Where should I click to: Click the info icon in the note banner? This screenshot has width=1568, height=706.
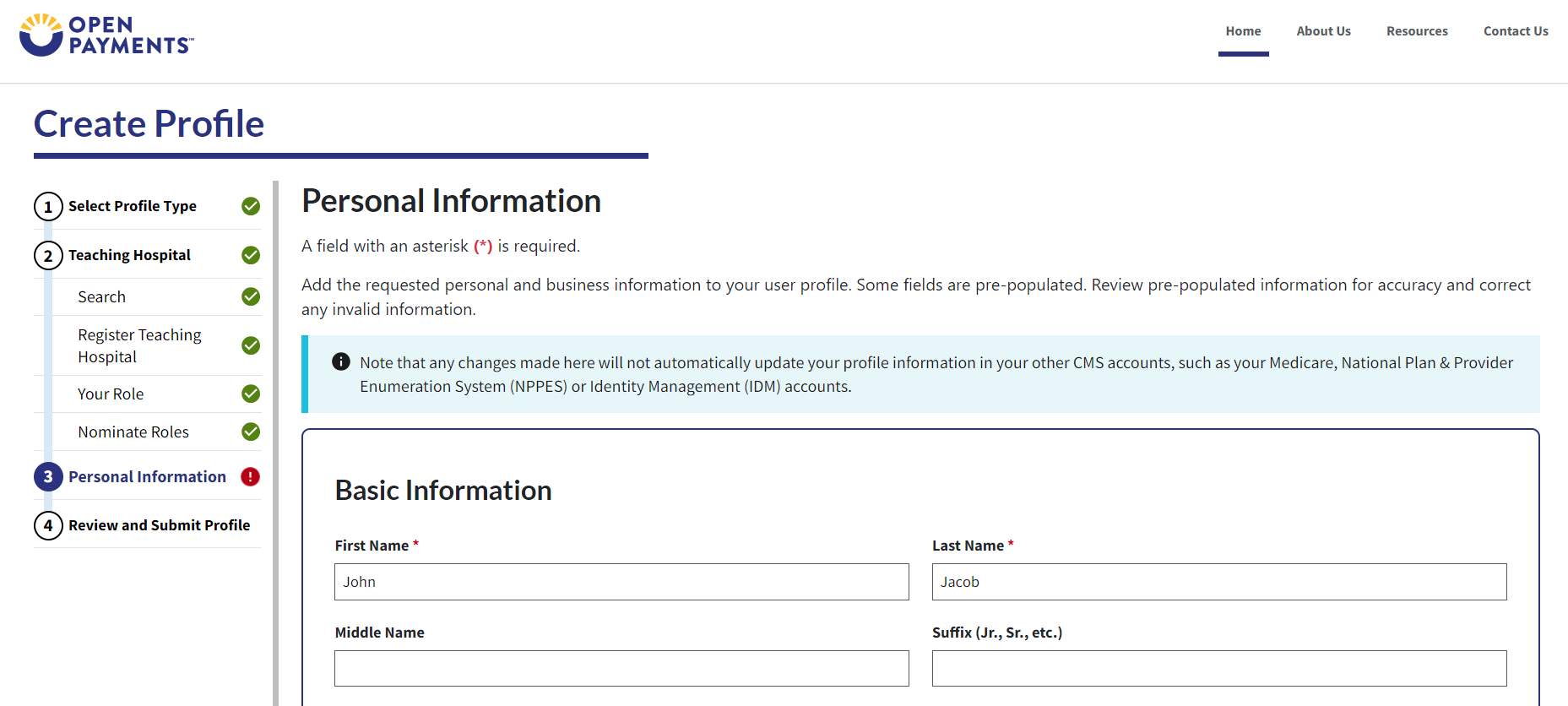click(x=341, y=362)
